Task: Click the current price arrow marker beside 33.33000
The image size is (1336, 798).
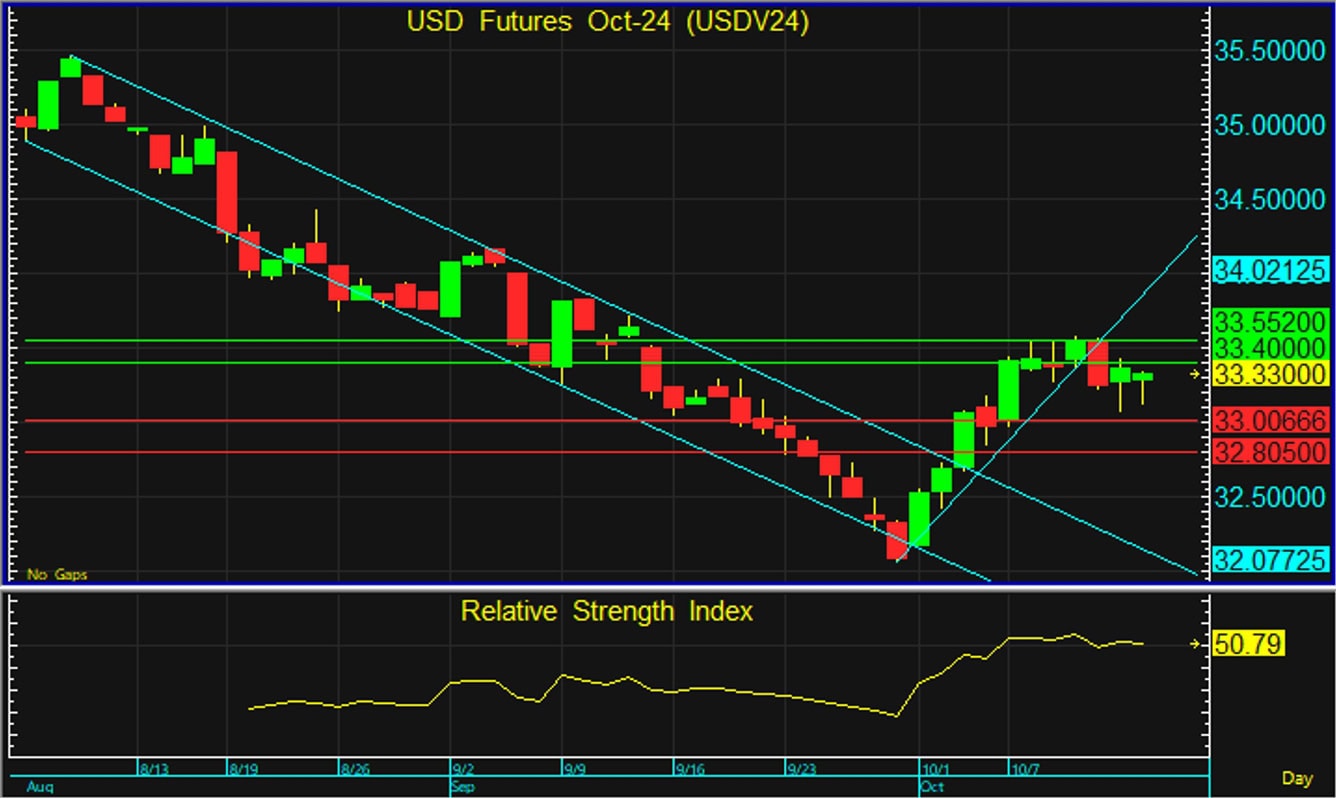Action: 1195,374
